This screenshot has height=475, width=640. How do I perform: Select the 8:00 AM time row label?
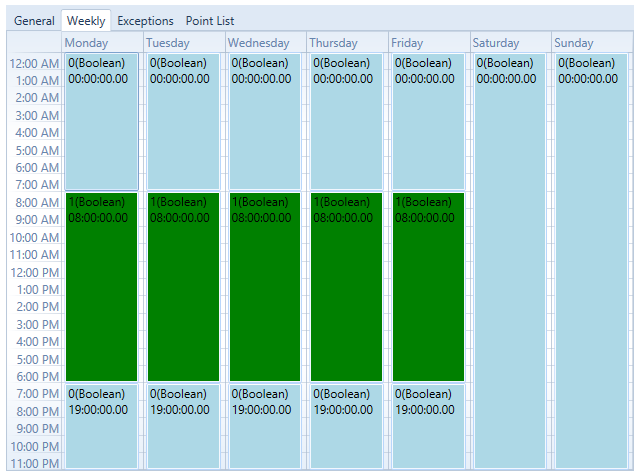35,202
